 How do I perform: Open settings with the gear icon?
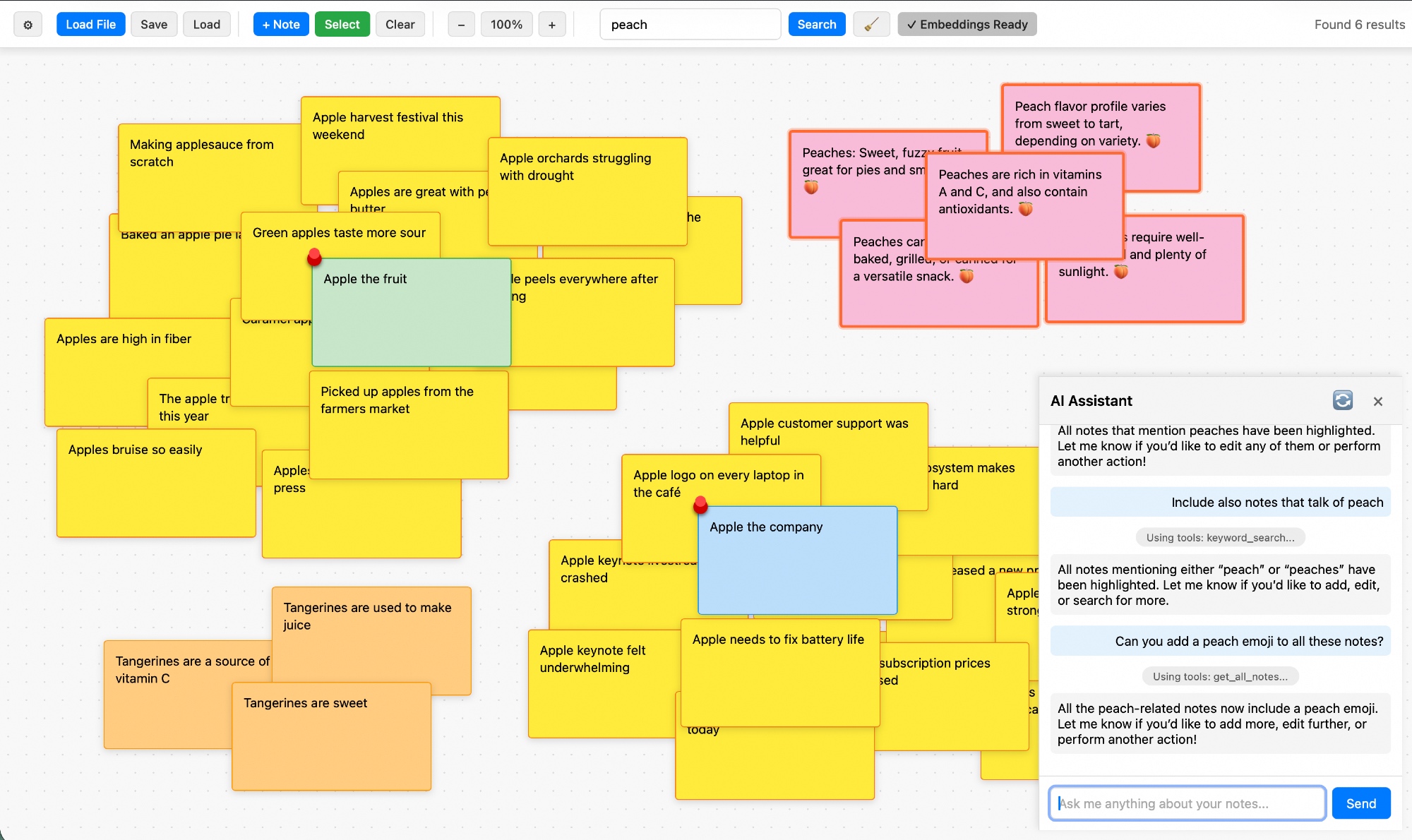pos(28,25)
